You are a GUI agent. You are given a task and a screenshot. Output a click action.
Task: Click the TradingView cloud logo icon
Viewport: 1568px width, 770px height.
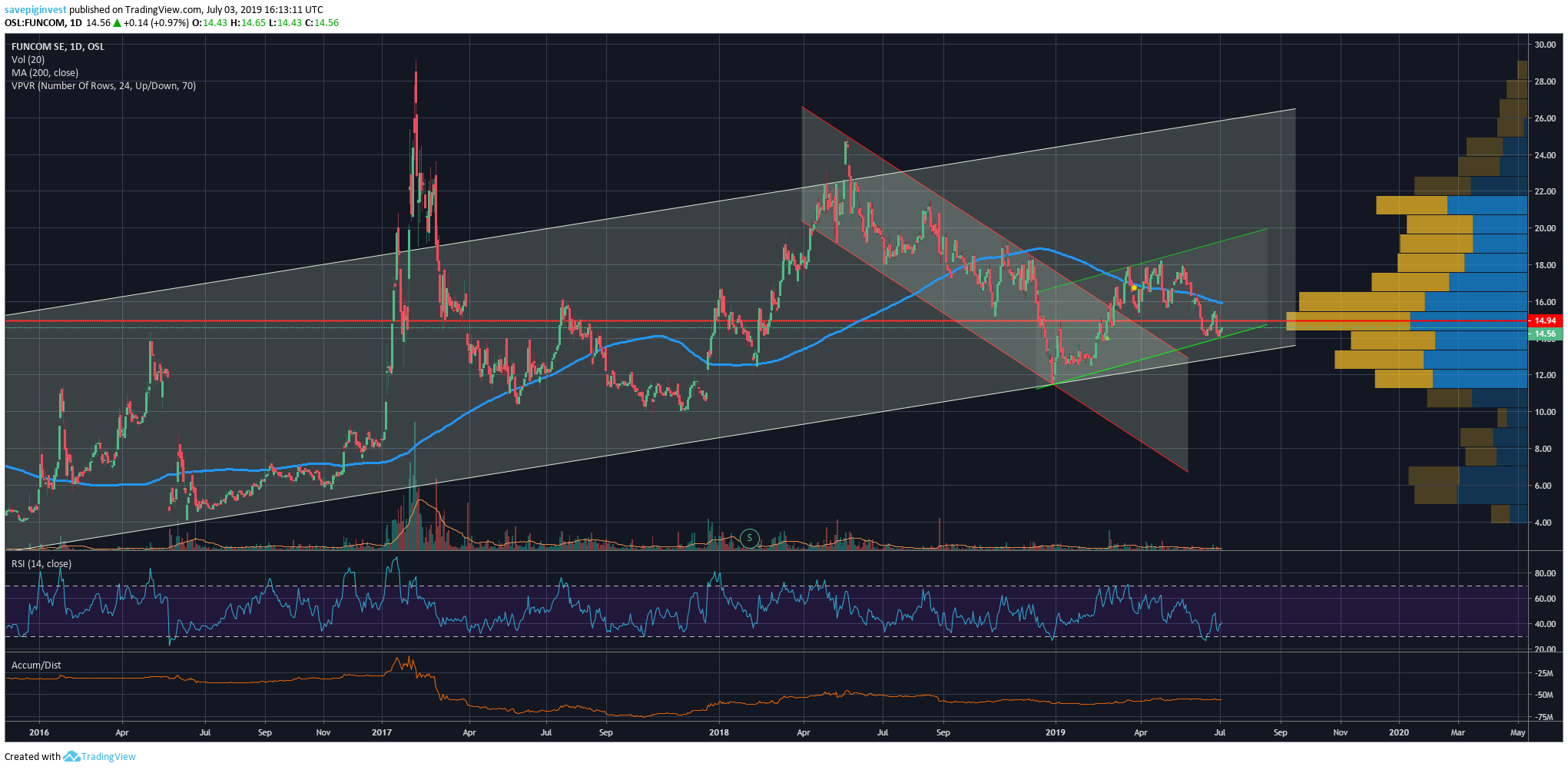click(x=71, y=757)
